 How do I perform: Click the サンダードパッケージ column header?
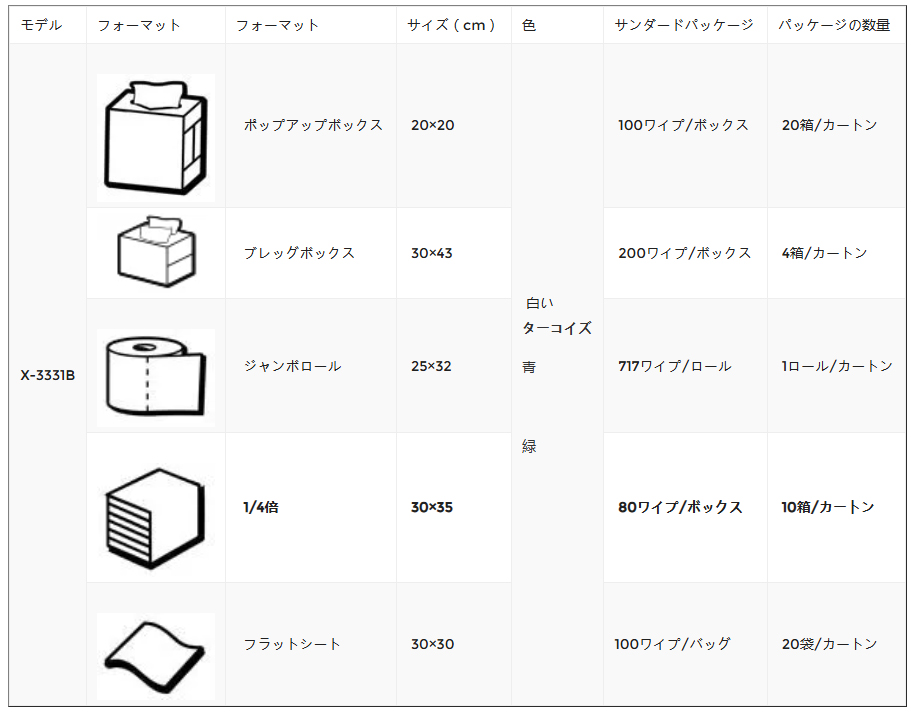(x=684, y=25)
